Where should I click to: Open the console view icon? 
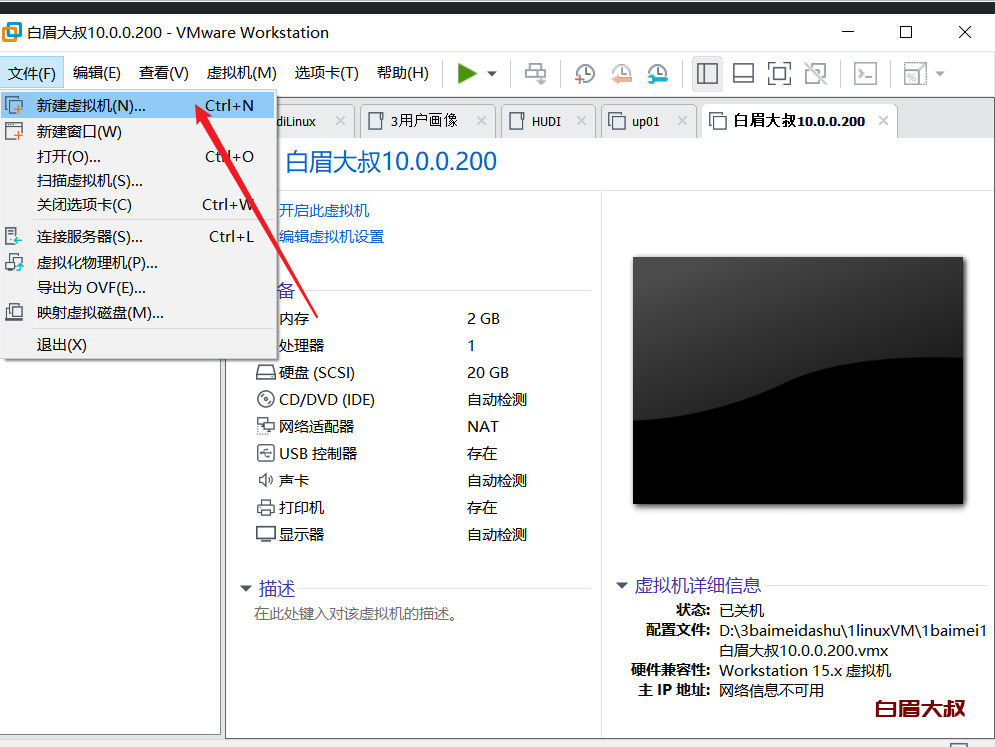(866, 74)
